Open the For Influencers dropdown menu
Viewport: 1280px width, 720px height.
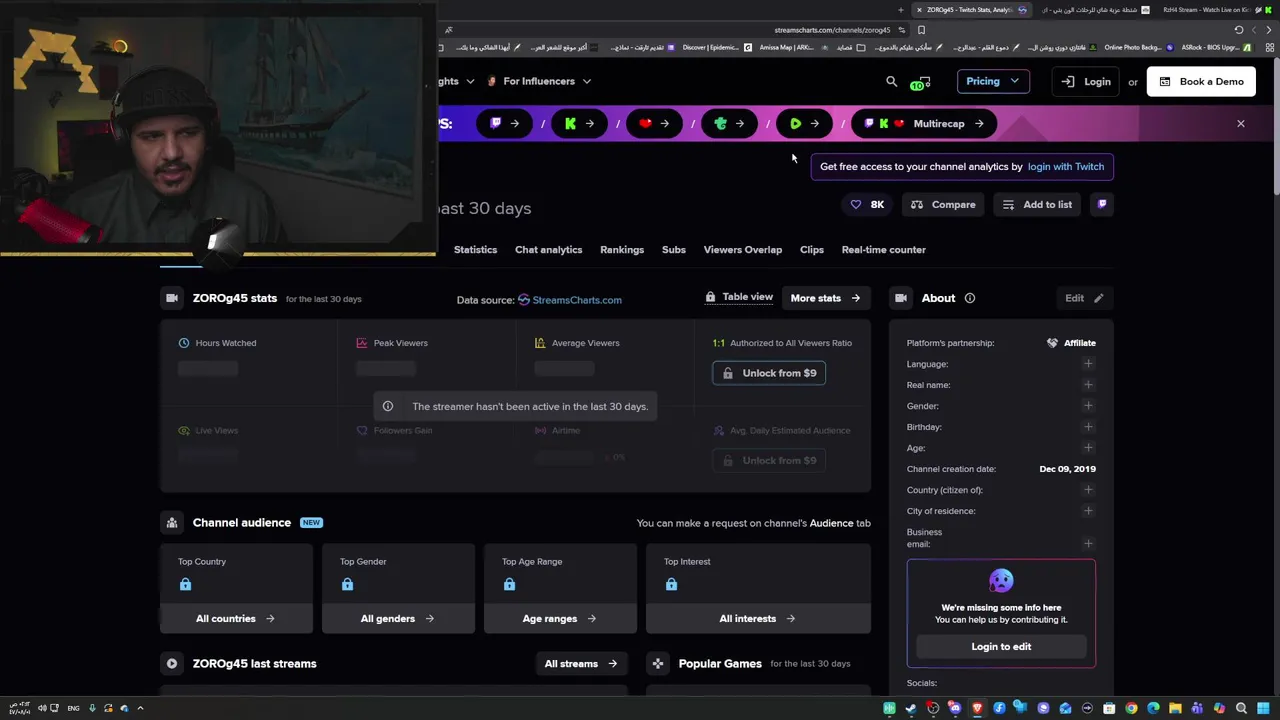click(x=539, y=81)
